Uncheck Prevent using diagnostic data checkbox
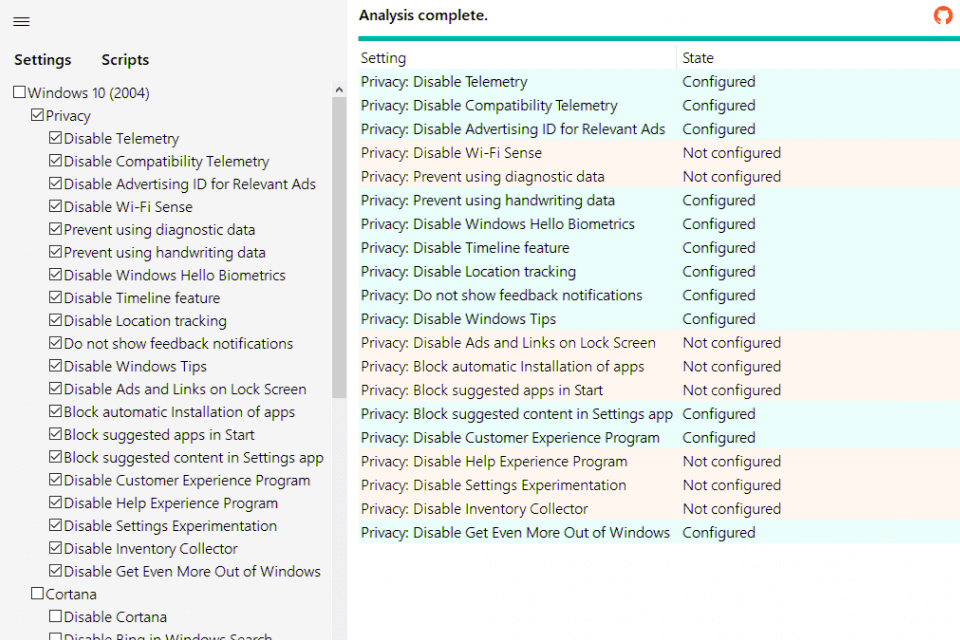Viewport: 960px width, 640px height. (56, 229)
